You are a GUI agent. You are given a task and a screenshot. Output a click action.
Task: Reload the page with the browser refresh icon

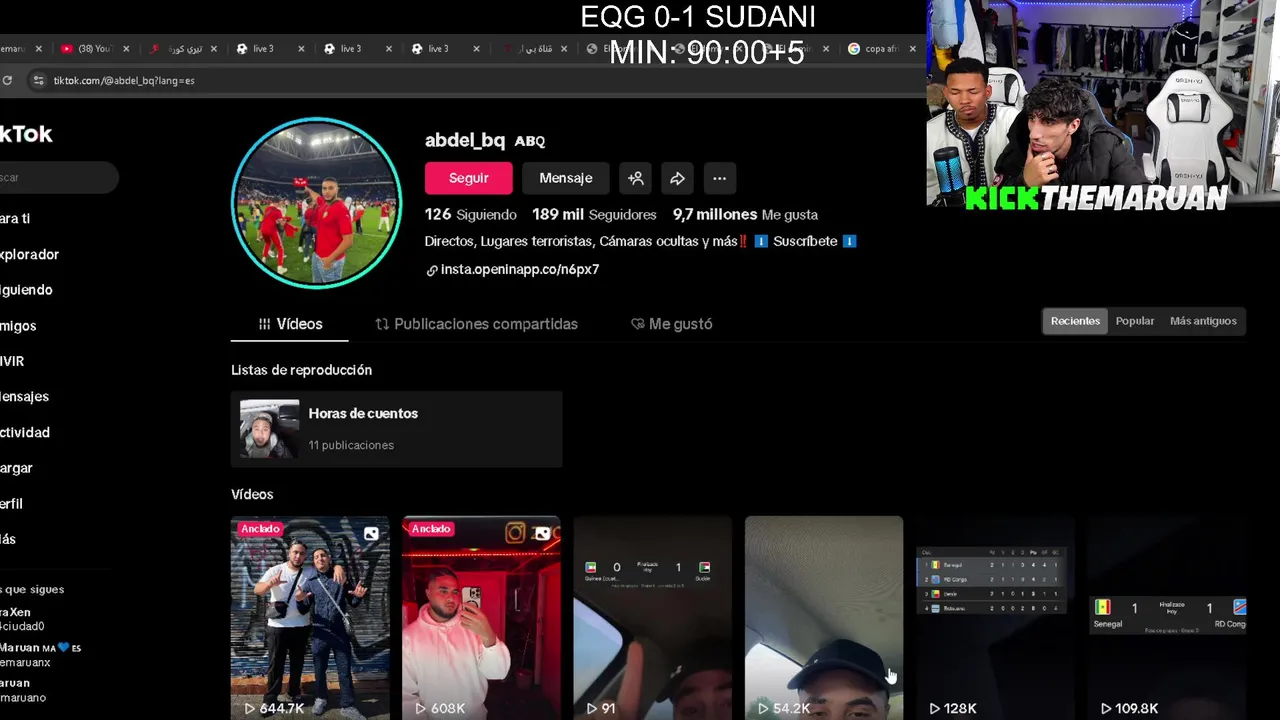pos(7,80)
